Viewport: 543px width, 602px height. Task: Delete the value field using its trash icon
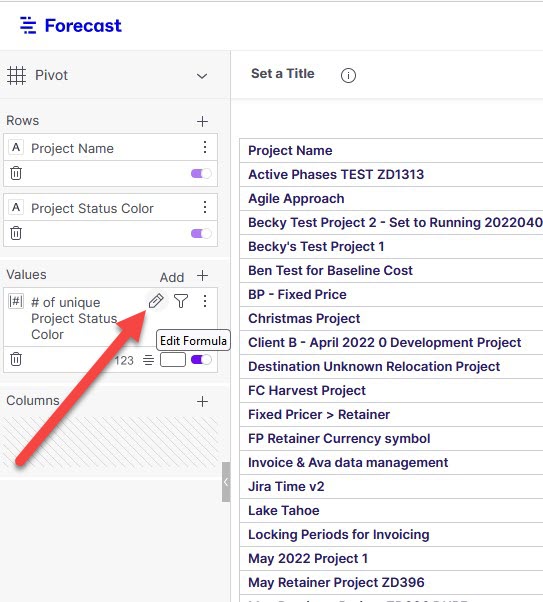pyautogui.click(x=16, y=359)
